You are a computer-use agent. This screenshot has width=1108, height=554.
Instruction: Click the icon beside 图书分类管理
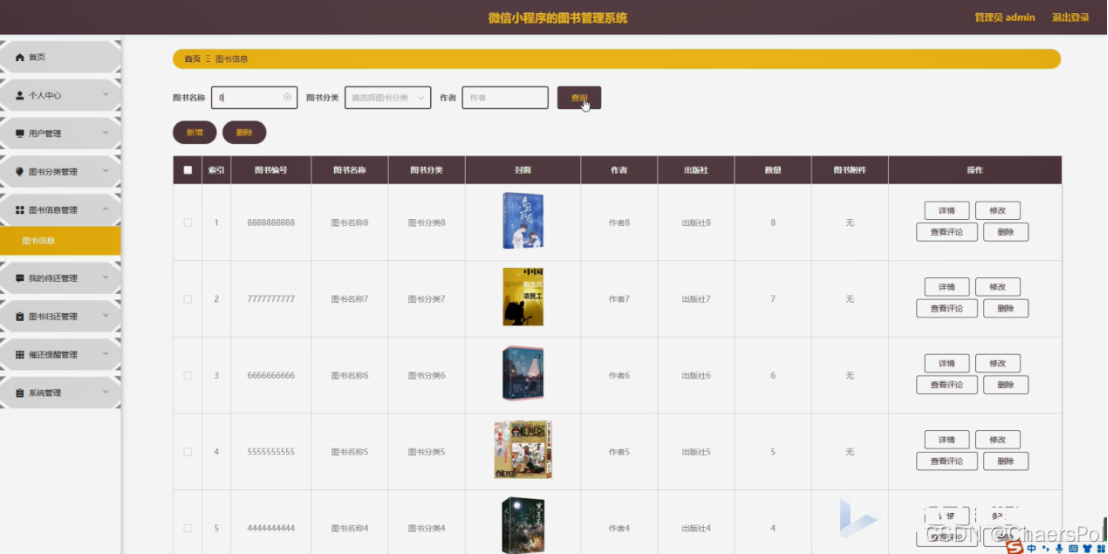click(20, 172)
